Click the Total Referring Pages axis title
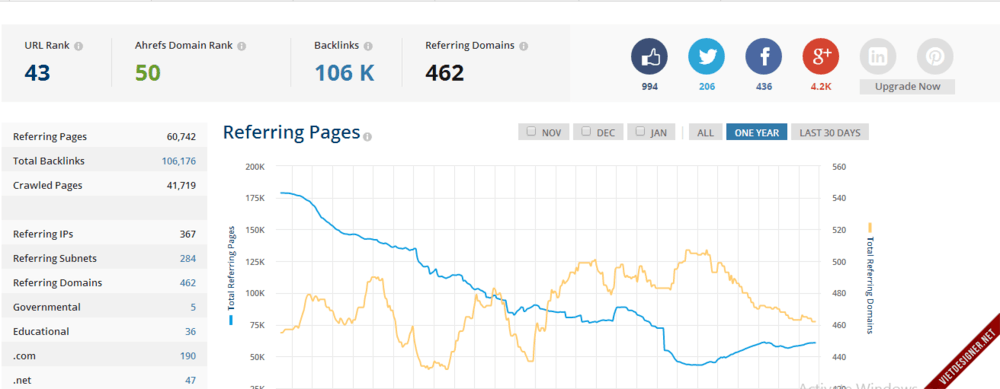The image size is (1000, 389). pyautogui.click(x=232, y=268)
